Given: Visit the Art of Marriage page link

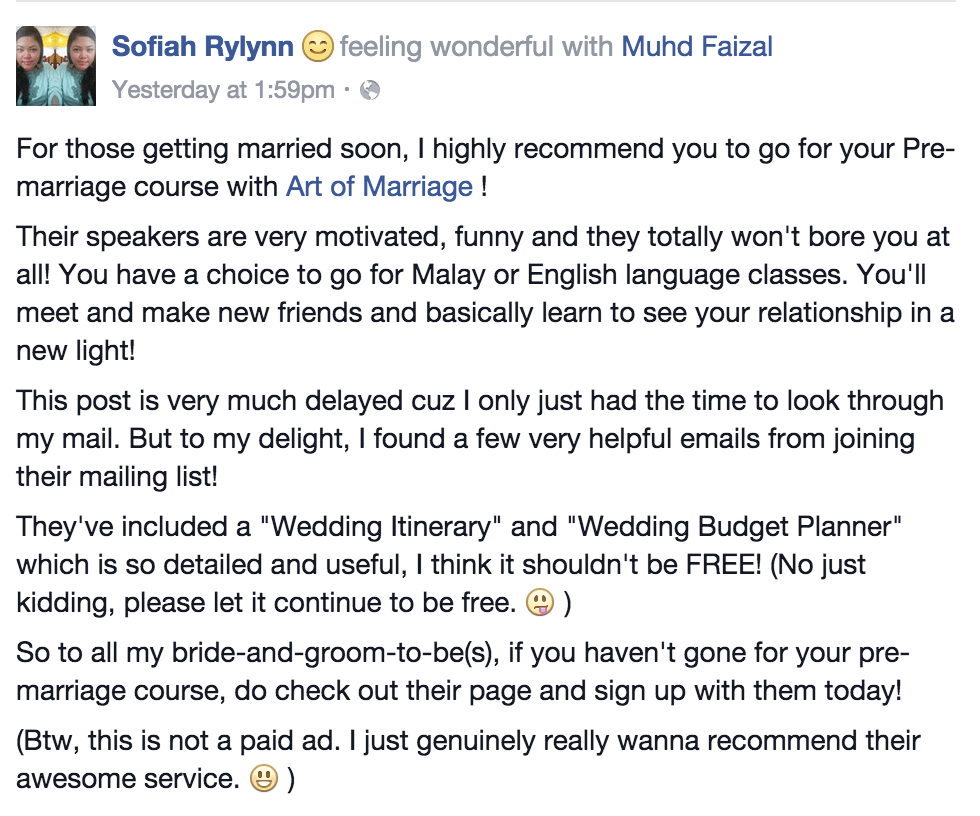Looking at the screenshot, I should tap(379, 187).
